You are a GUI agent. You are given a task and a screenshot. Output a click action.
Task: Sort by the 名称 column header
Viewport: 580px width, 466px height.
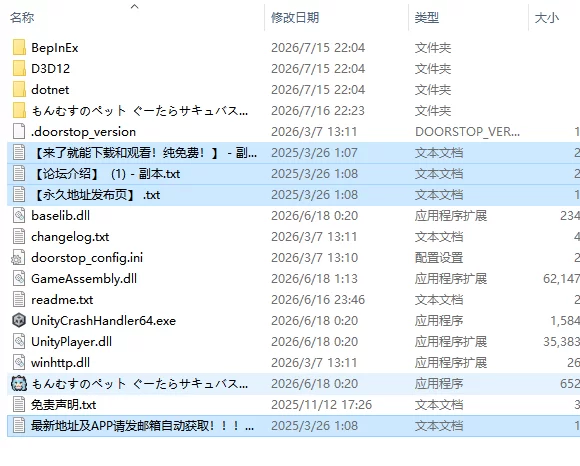[x=22, y=17]
